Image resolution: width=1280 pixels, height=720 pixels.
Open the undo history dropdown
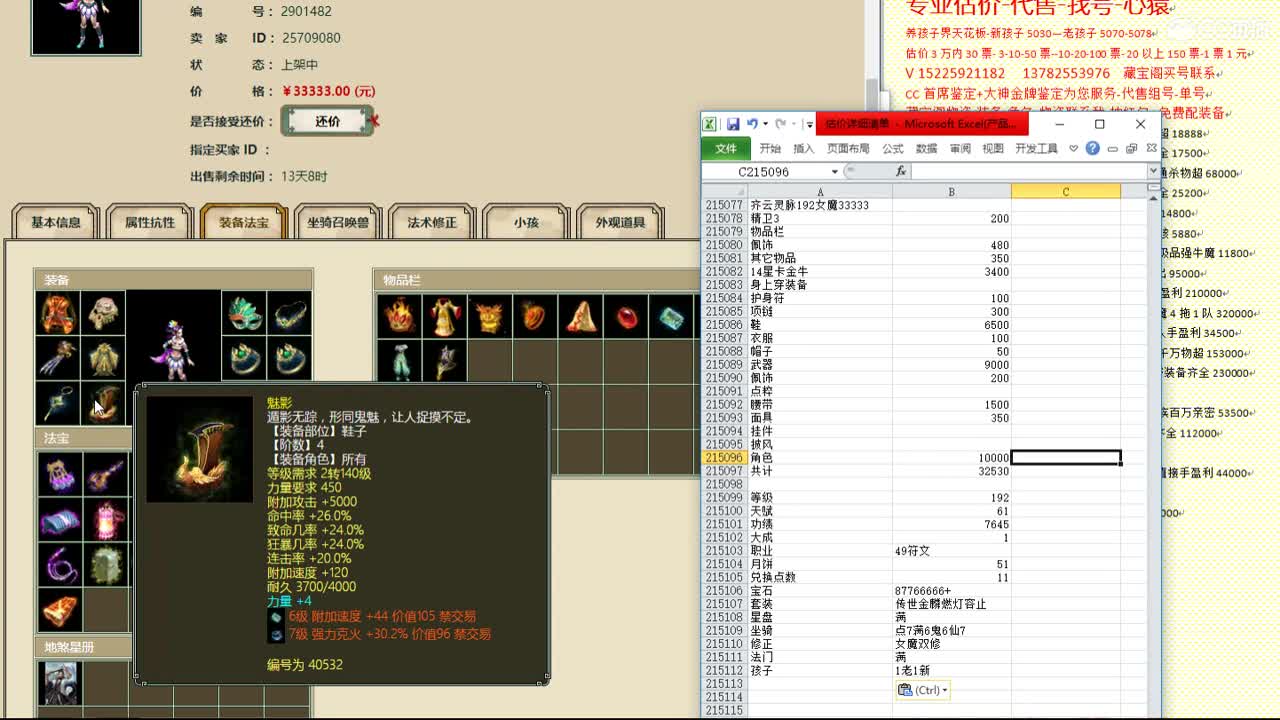[765, 124]
